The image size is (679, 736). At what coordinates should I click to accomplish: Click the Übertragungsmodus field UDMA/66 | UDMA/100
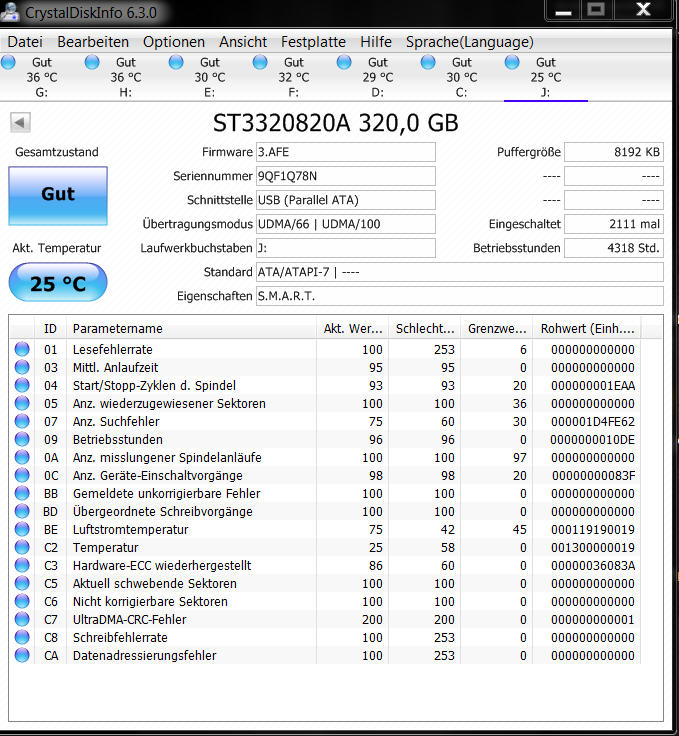tap(345, 224)
